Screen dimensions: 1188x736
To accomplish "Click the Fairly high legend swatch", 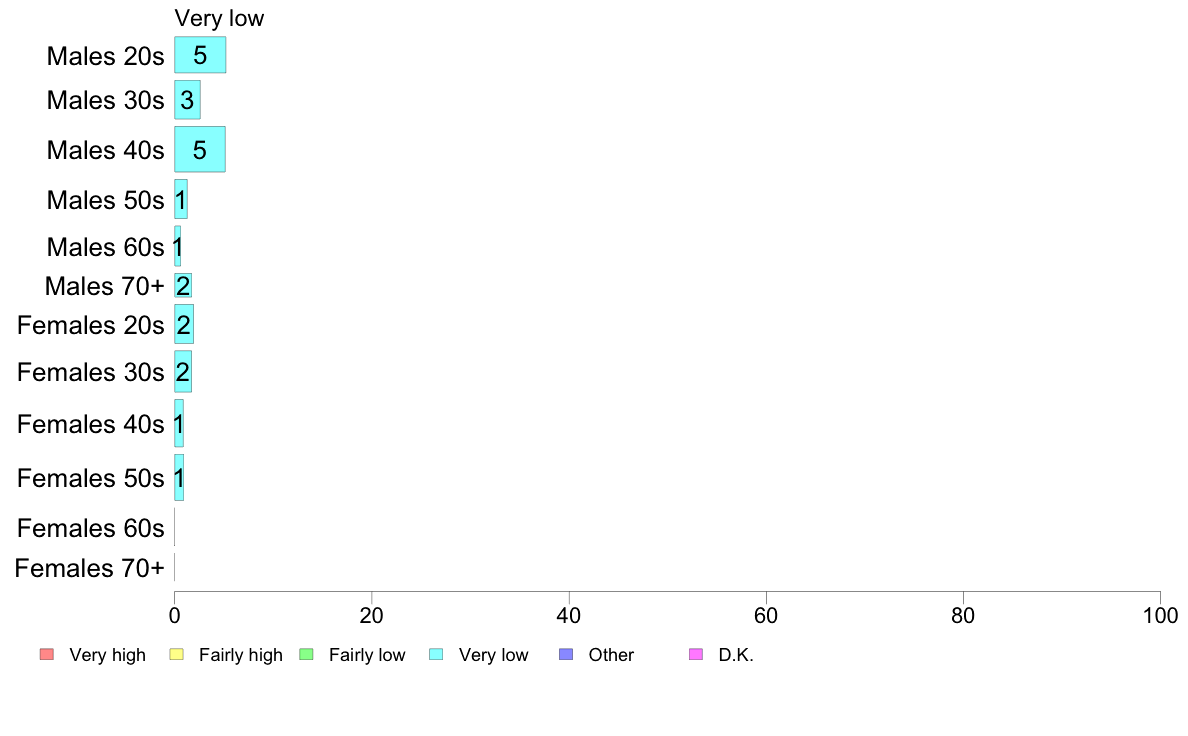I will point(176,655).
